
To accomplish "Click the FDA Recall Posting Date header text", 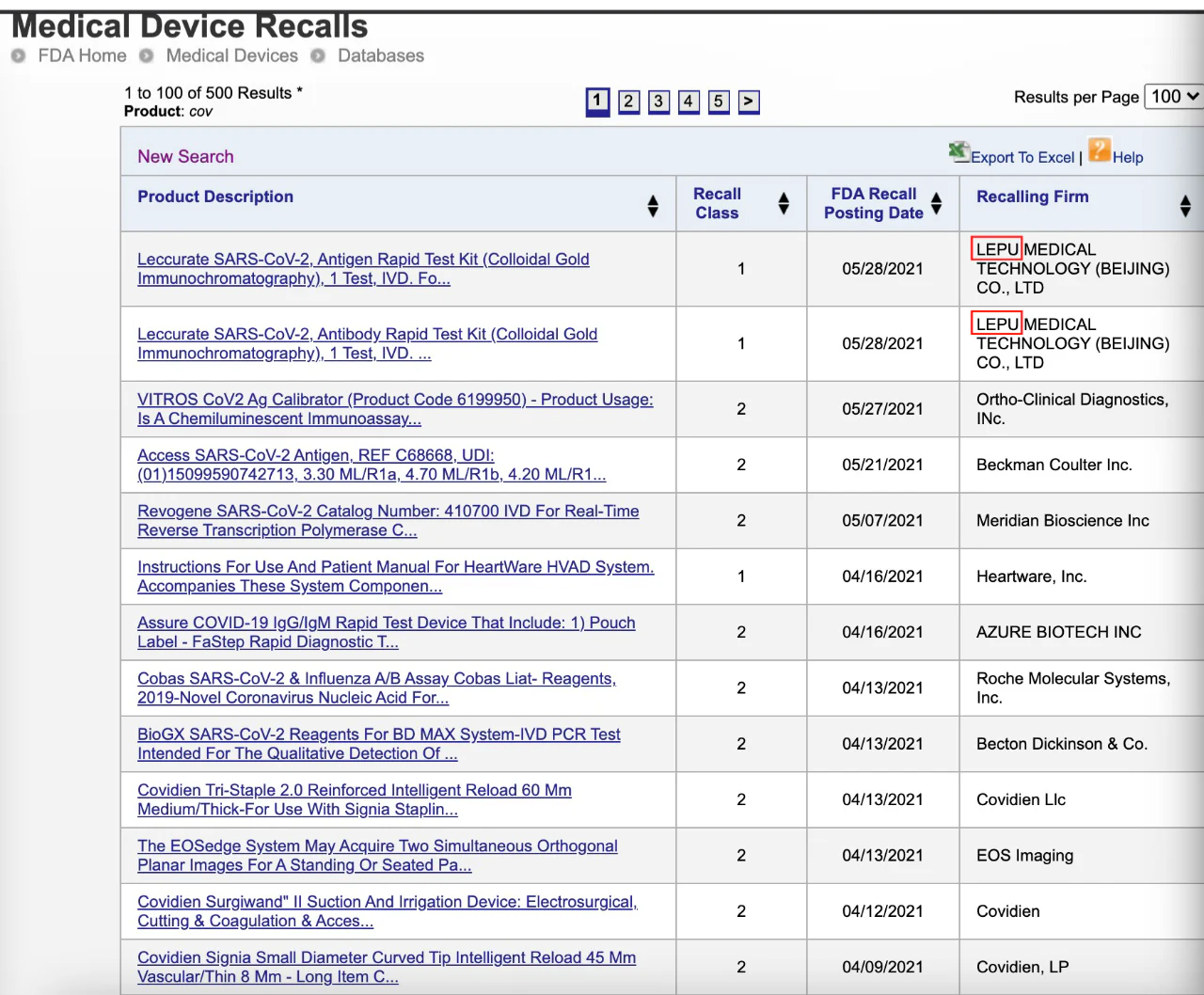I will pos(873,203).
